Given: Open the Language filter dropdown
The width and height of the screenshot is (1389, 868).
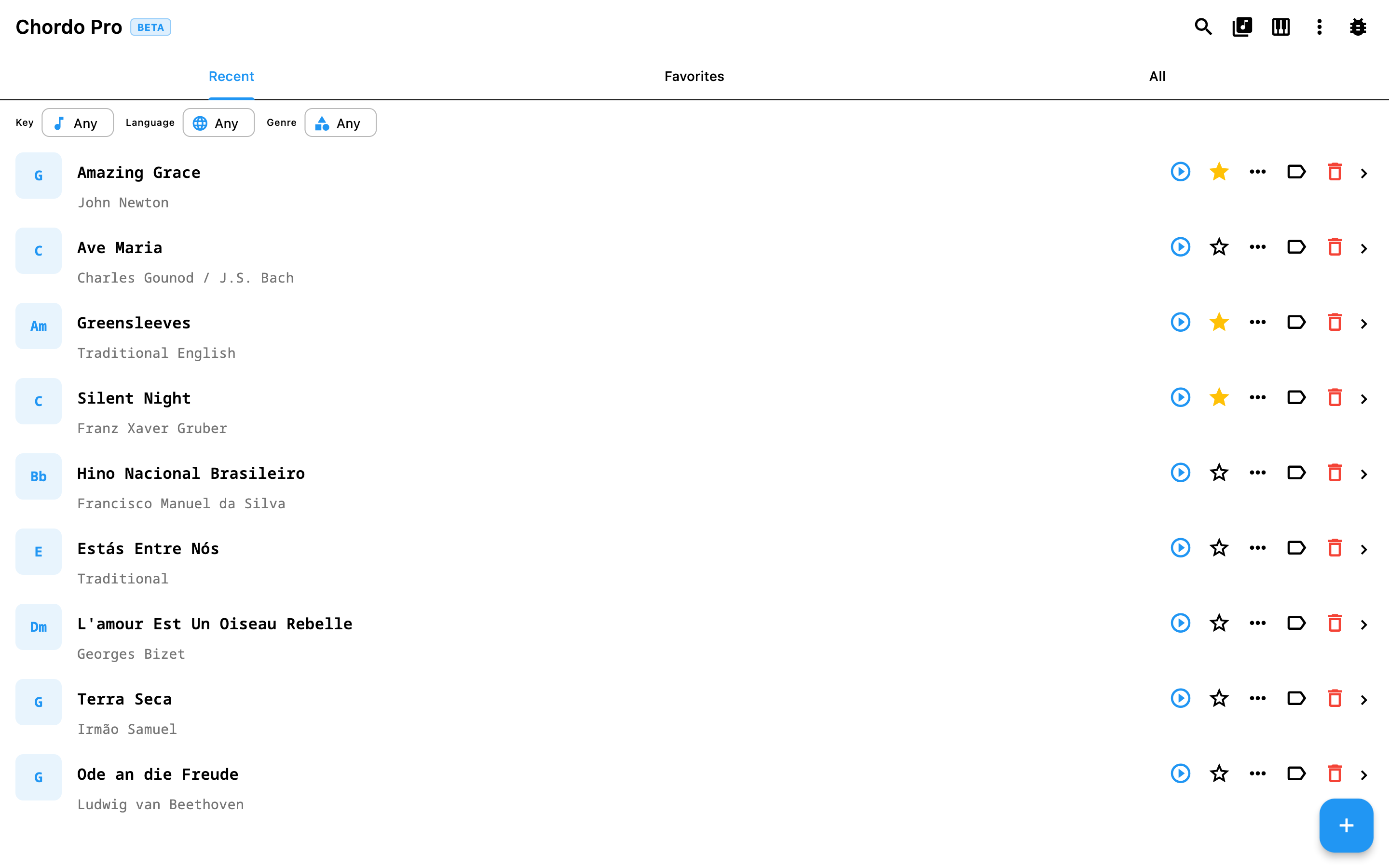Looking at the screenshot, I should tap(218, 123).
